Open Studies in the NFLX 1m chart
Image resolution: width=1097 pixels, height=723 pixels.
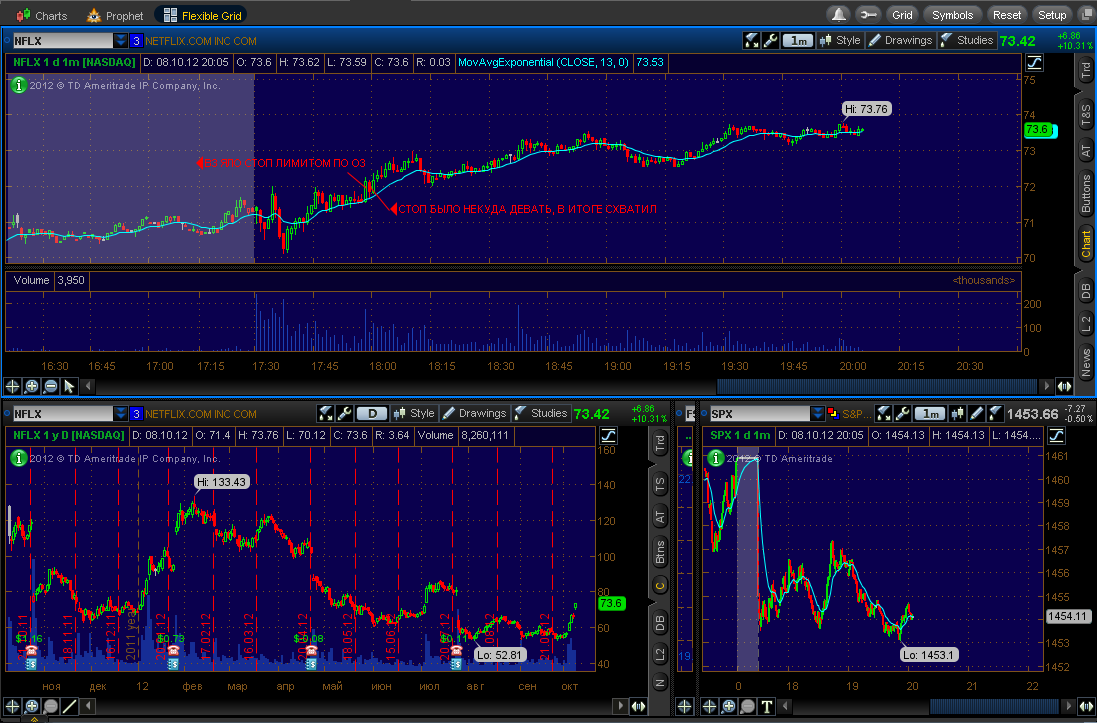[967, 41]
